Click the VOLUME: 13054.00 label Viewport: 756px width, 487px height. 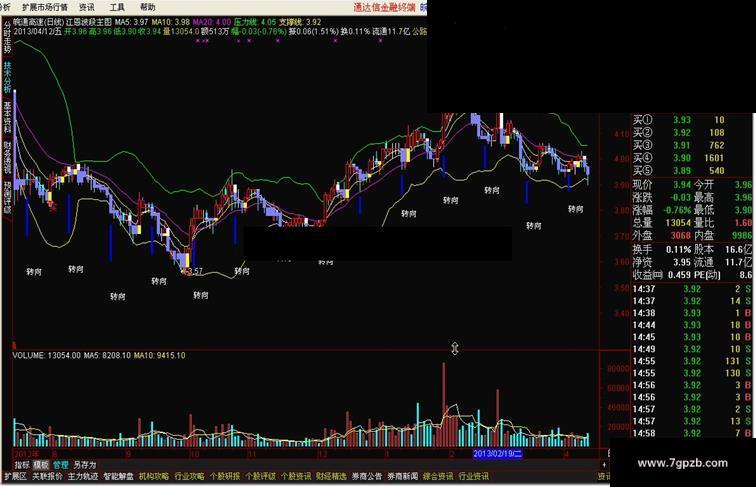[x=46, y=355]
